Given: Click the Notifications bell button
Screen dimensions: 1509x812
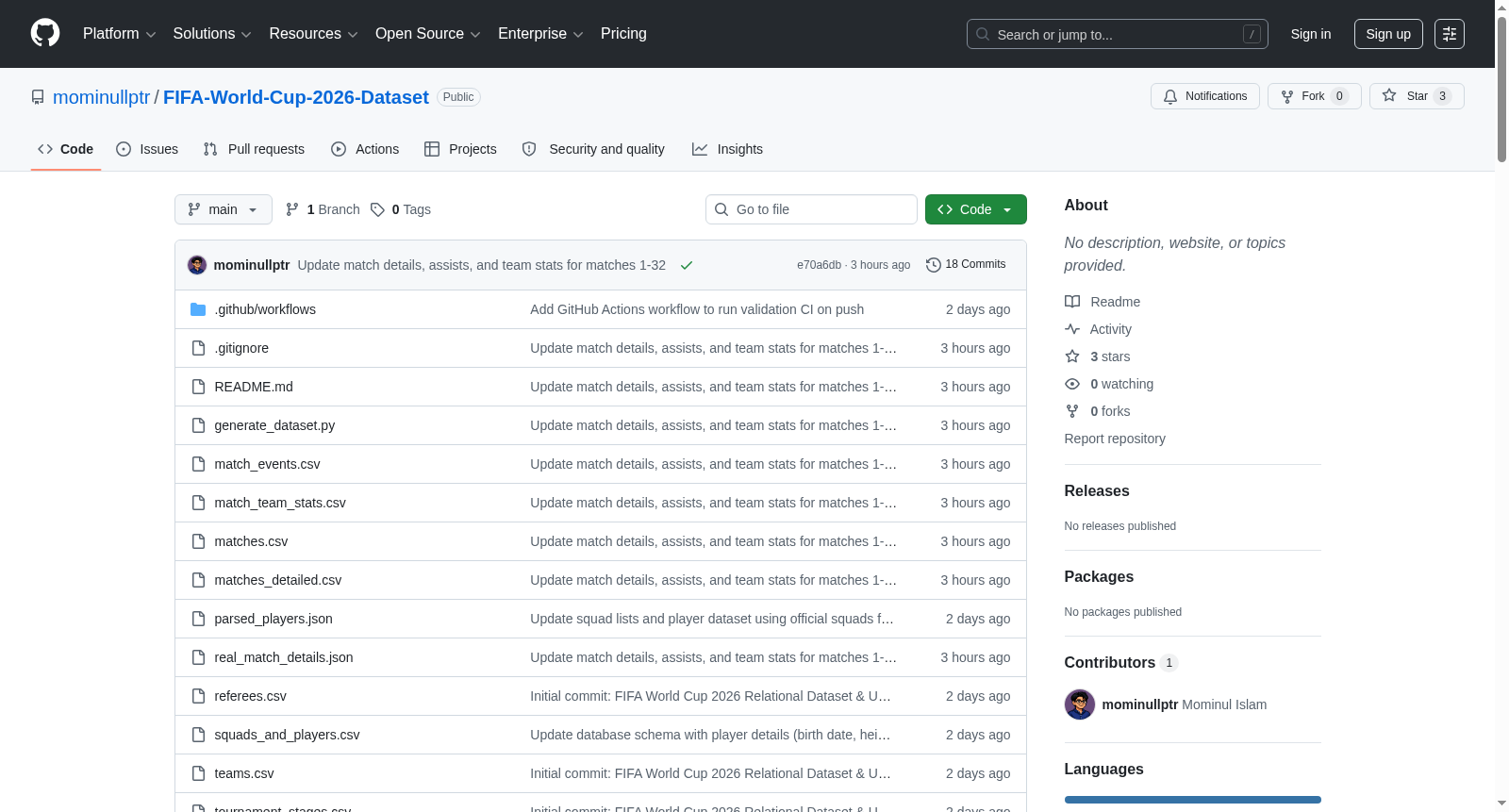Looking at the screenshot, I should (1204, 96).
